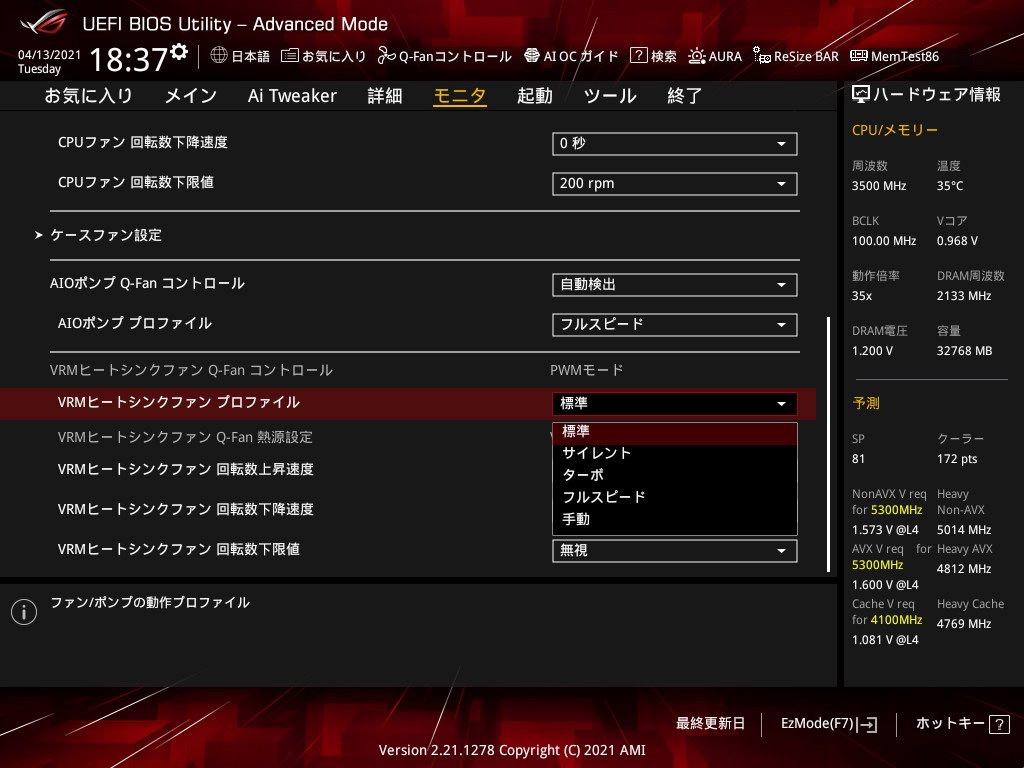Open the CPUファン 回転数下限値 200 rpm dropdown

click(675, 184)
